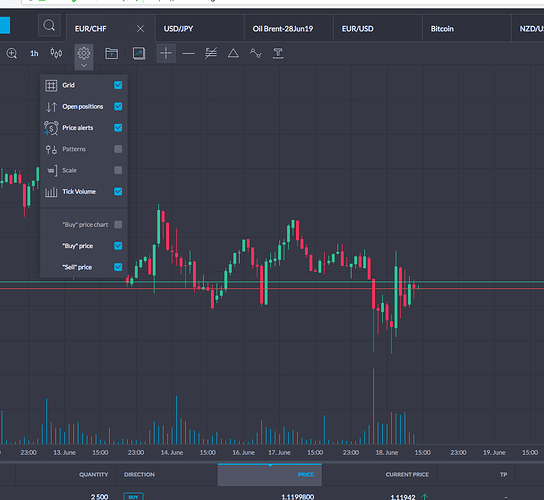Disable the Tick Volume checkbox
Screen dimensions: 544x500
click(118, 192)
